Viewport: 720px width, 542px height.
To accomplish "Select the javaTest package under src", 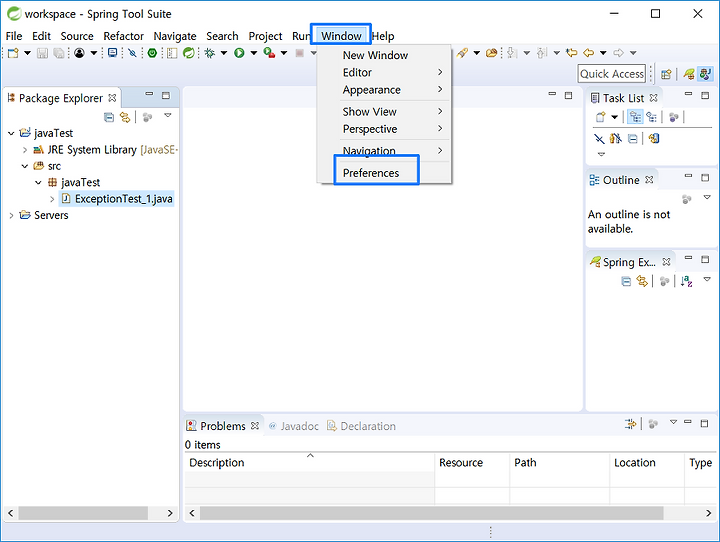I will coord(80,182).
